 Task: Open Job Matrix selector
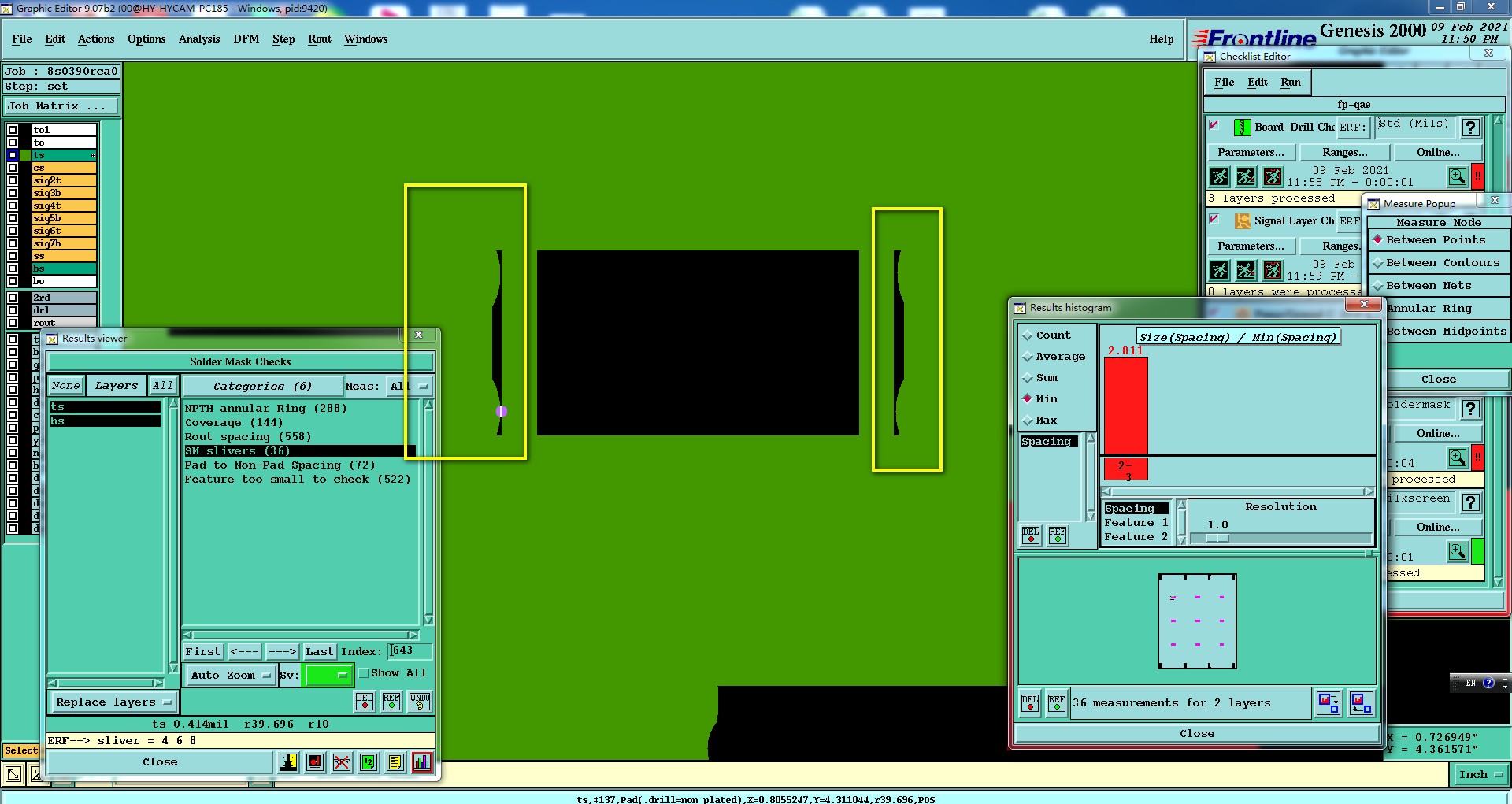pos(61,106)
